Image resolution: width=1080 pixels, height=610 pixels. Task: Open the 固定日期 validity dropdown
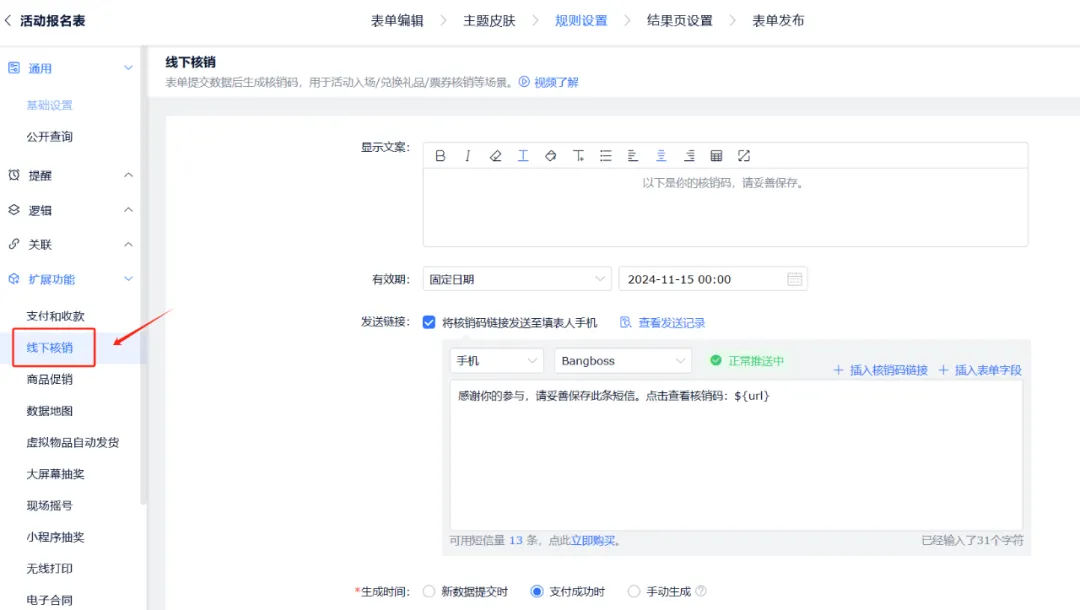(517, 279)
